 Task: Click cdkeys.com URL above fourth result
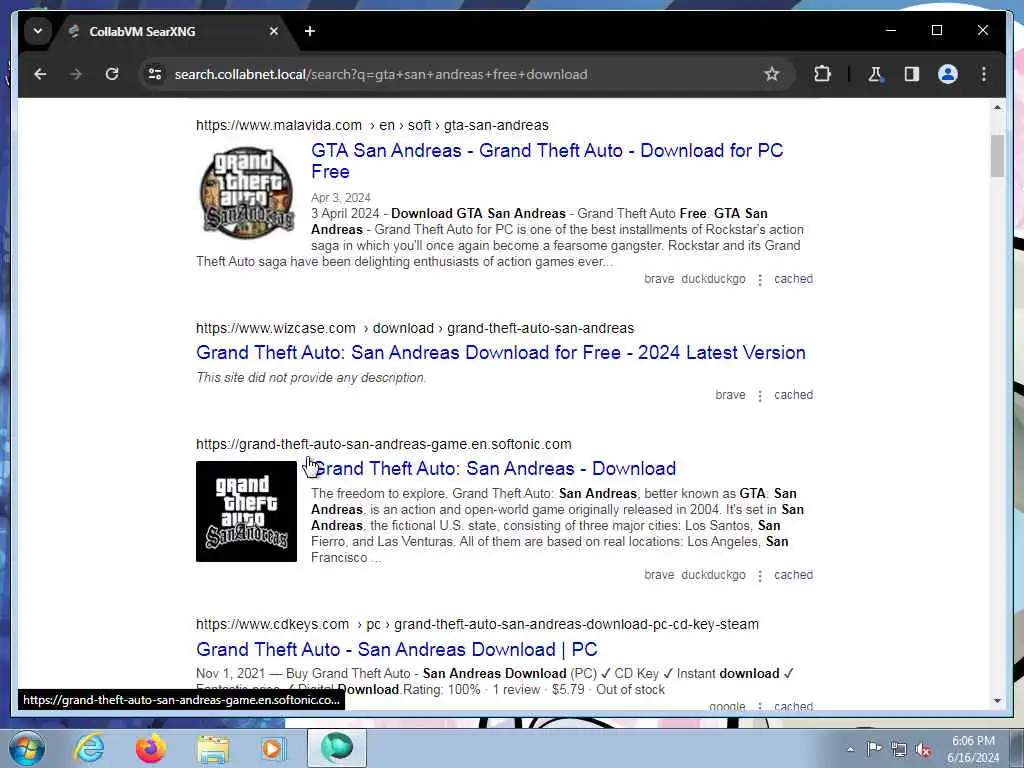(477, 624)
